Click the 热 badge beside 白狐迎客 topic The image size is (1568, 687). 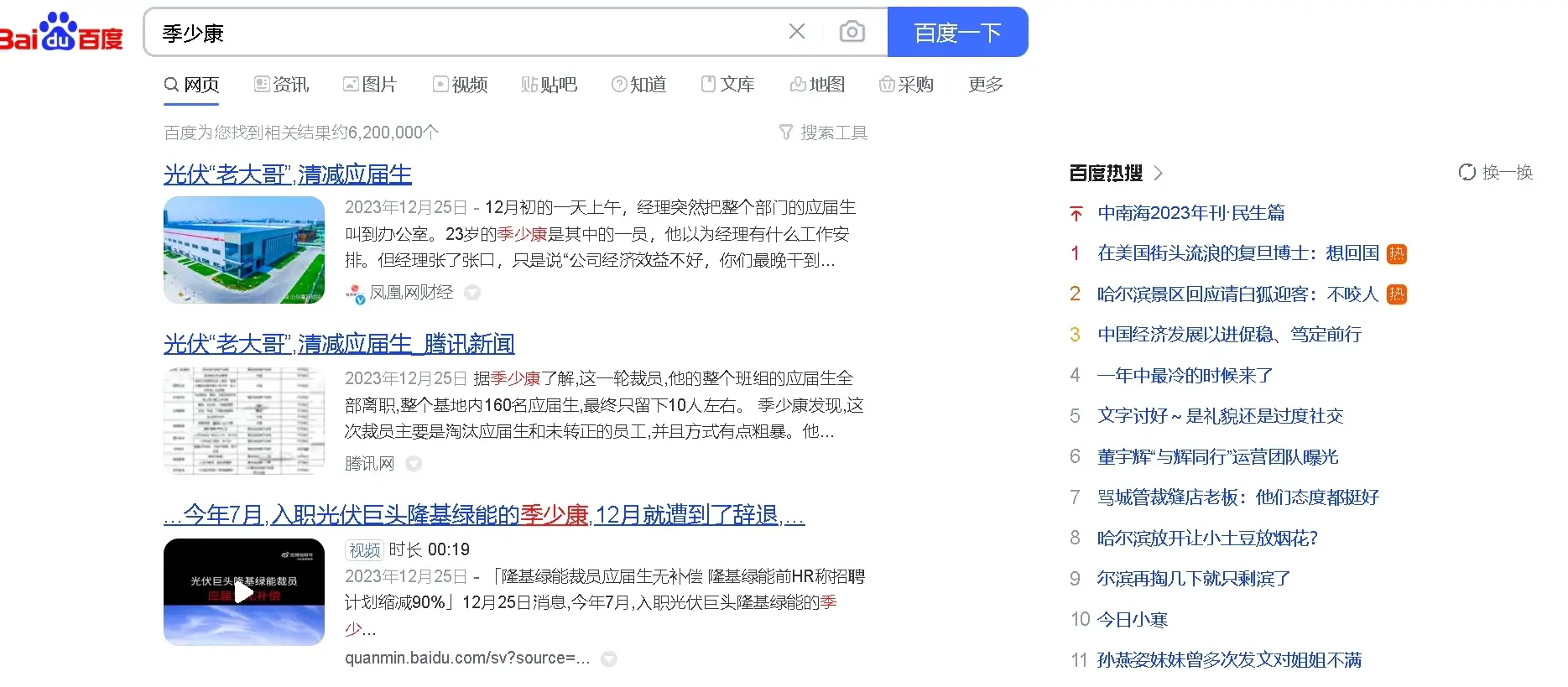[1397, 294]
